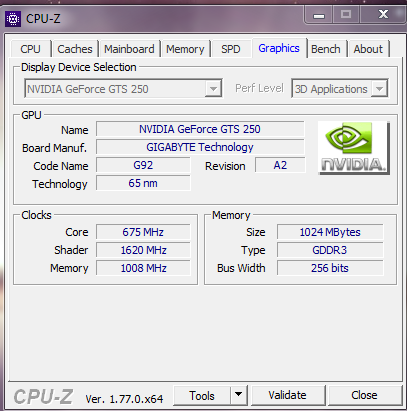
Task: Click the Validate button
Action: point(288,395)
